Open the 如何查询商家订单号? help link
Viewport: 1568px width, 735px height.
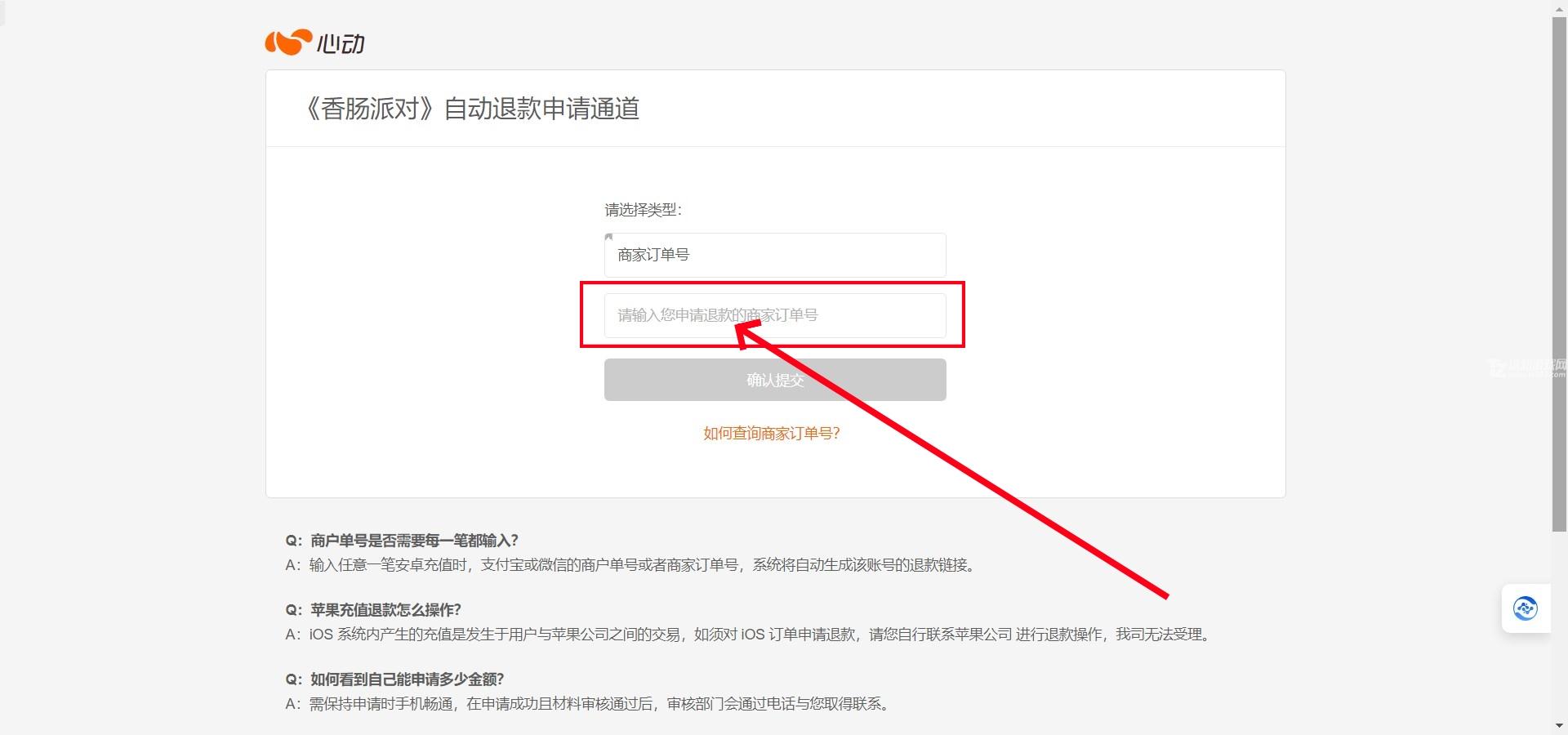pos(772,434)
